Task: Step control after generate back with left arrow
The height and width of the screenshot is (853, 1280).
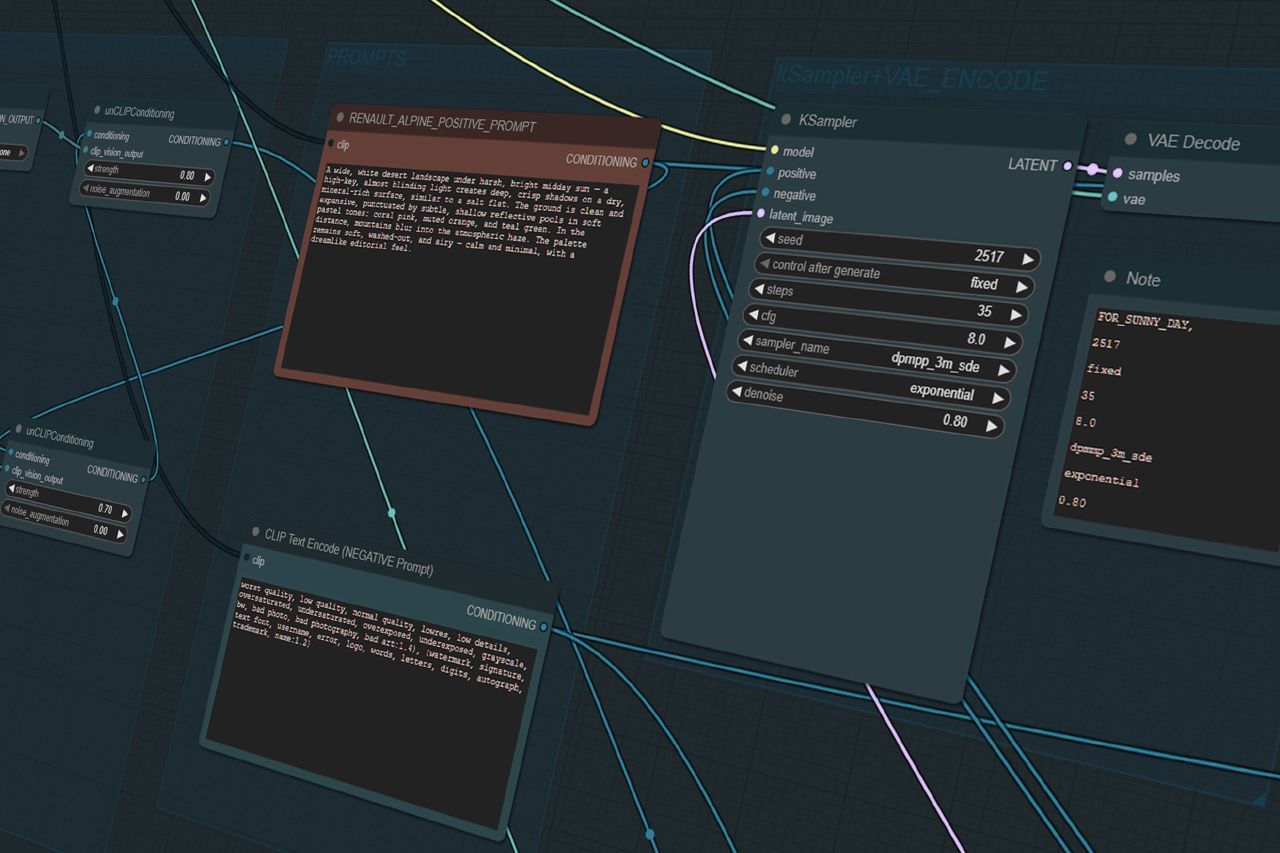Action: click(x=765, y=264)
